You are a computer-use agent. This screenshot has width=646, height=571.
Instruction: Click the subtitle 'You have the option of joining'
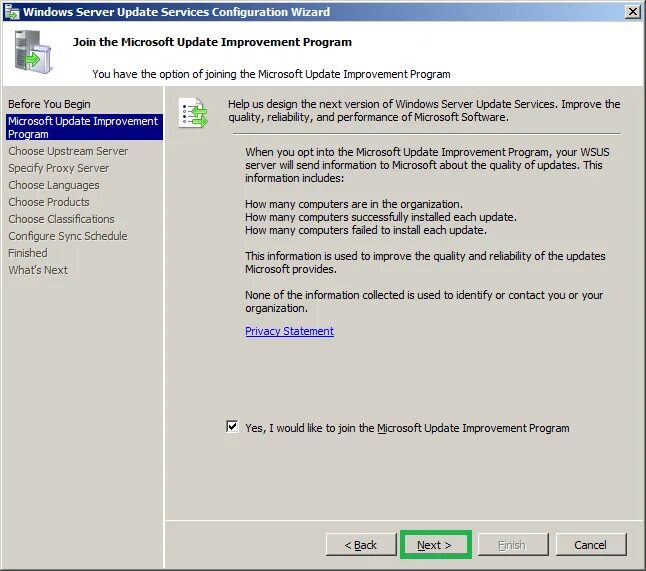click(x=271, y=74)
